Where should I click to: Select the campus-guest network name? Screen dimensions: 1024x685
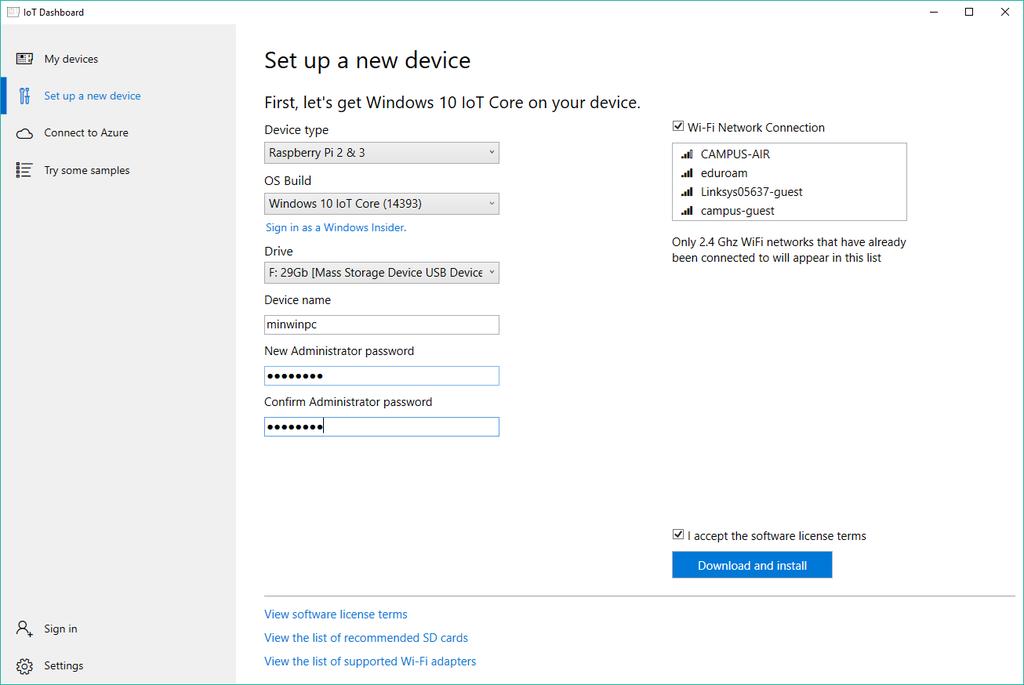pos(737,211)
